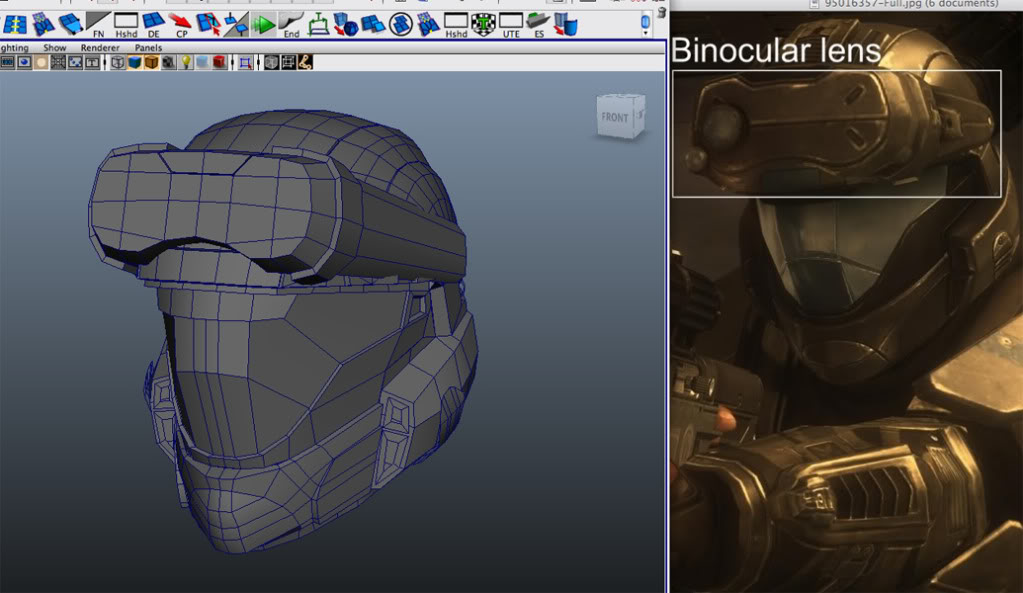Click the Hshd shelf button next to UTE
The image size is (1023, 593).
point(456,25)
